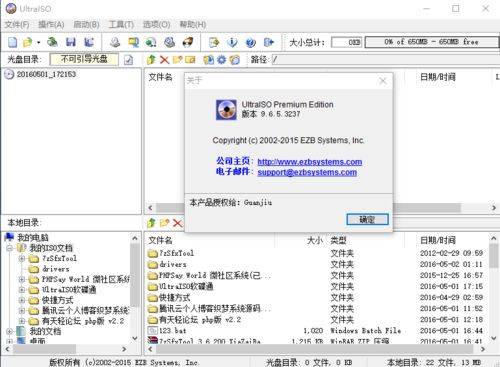
Task: Click the folder star icon in local toolbar
Action: pyautogui.click(x=164, y=223)
